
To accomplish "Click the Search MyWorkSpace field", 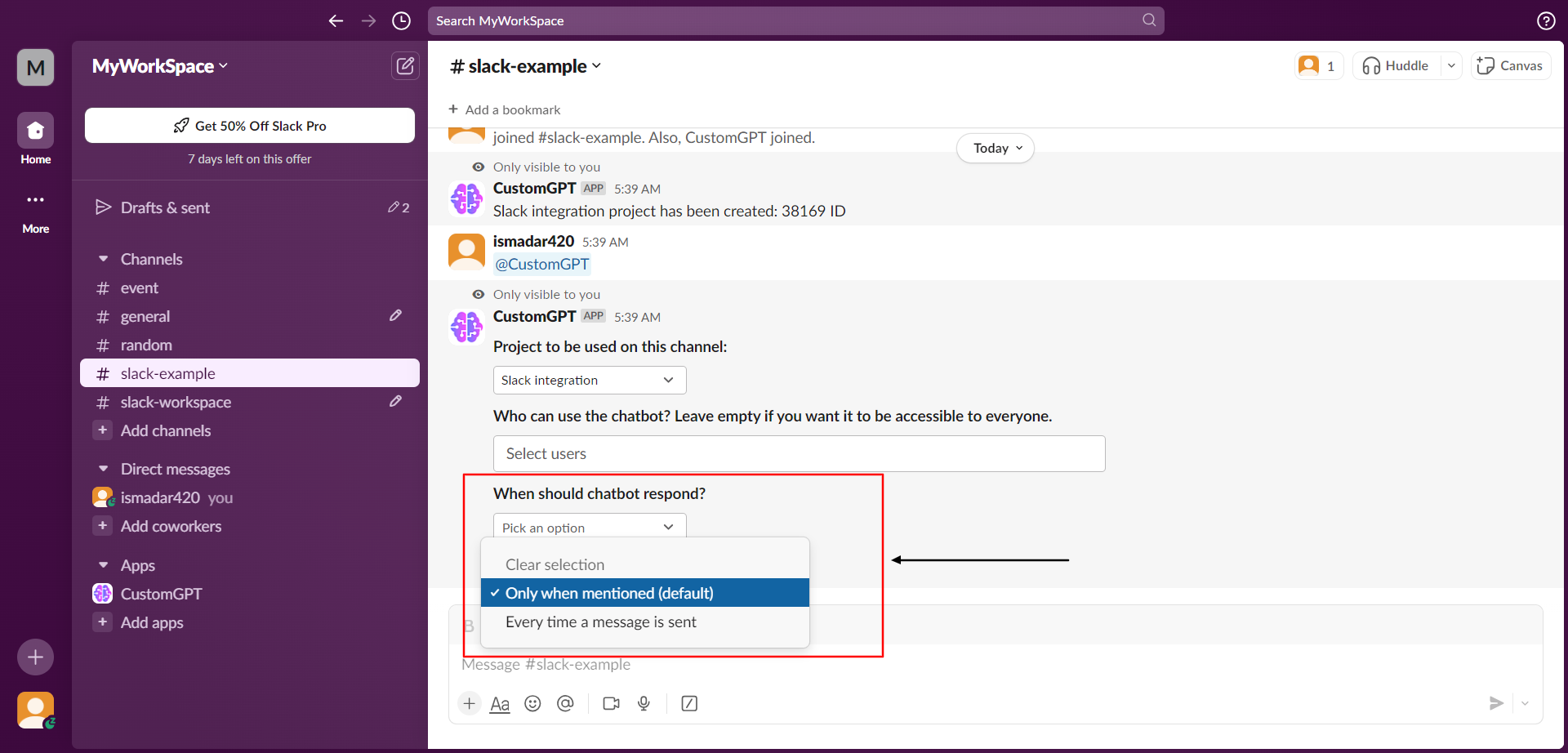I will (x=795, y=20).
